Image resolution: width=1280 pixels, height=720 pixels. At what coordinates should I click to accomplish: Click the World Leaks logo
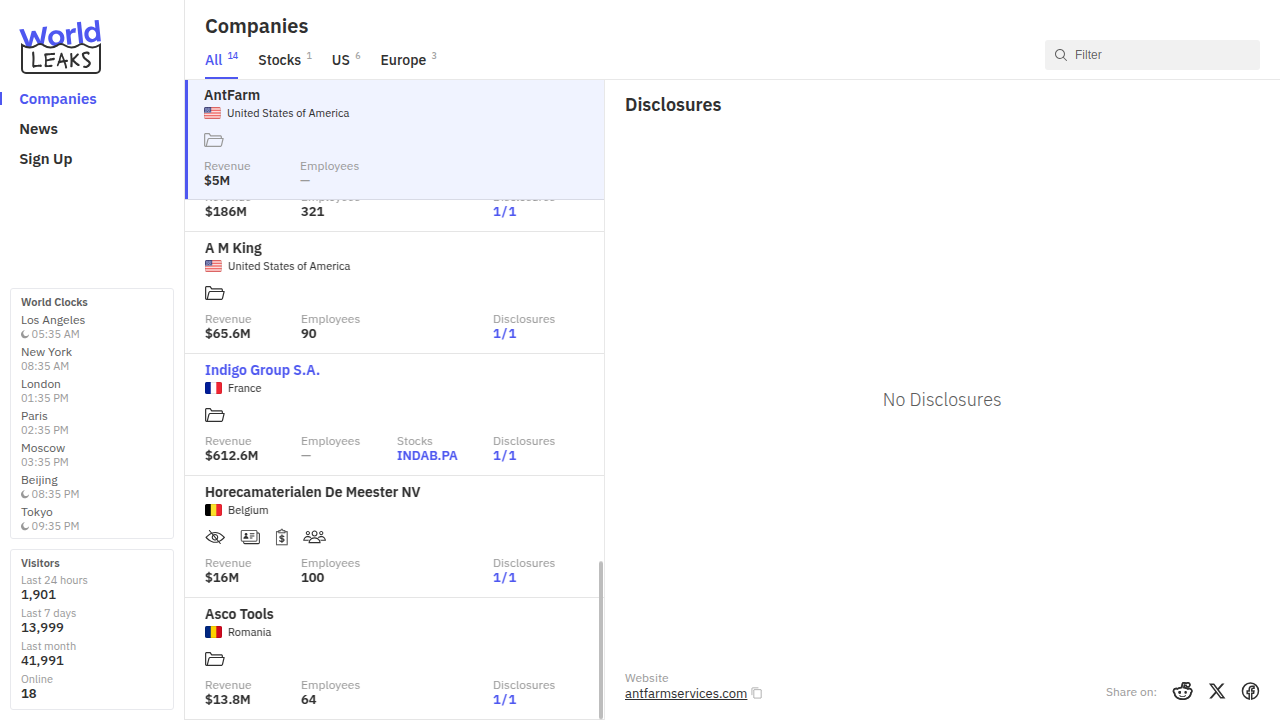pos(61,47)
